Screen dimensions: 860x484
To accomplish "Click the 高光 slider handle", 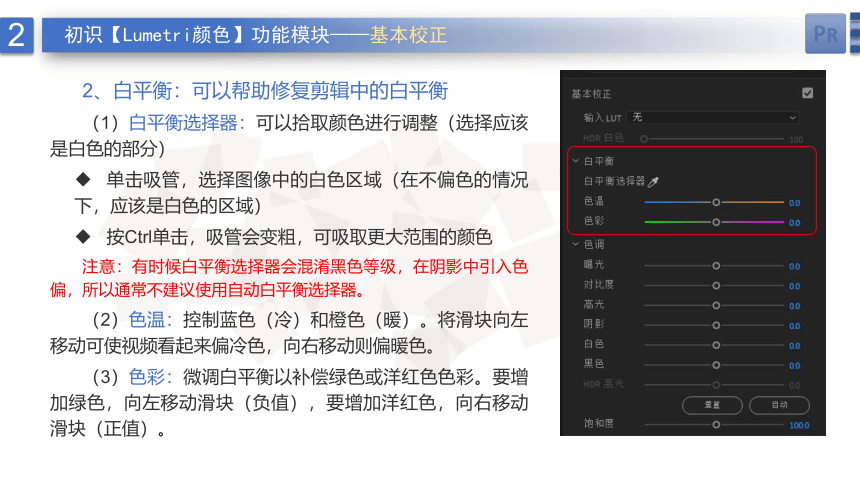I will pyautogui.click(x=716, y=305).
